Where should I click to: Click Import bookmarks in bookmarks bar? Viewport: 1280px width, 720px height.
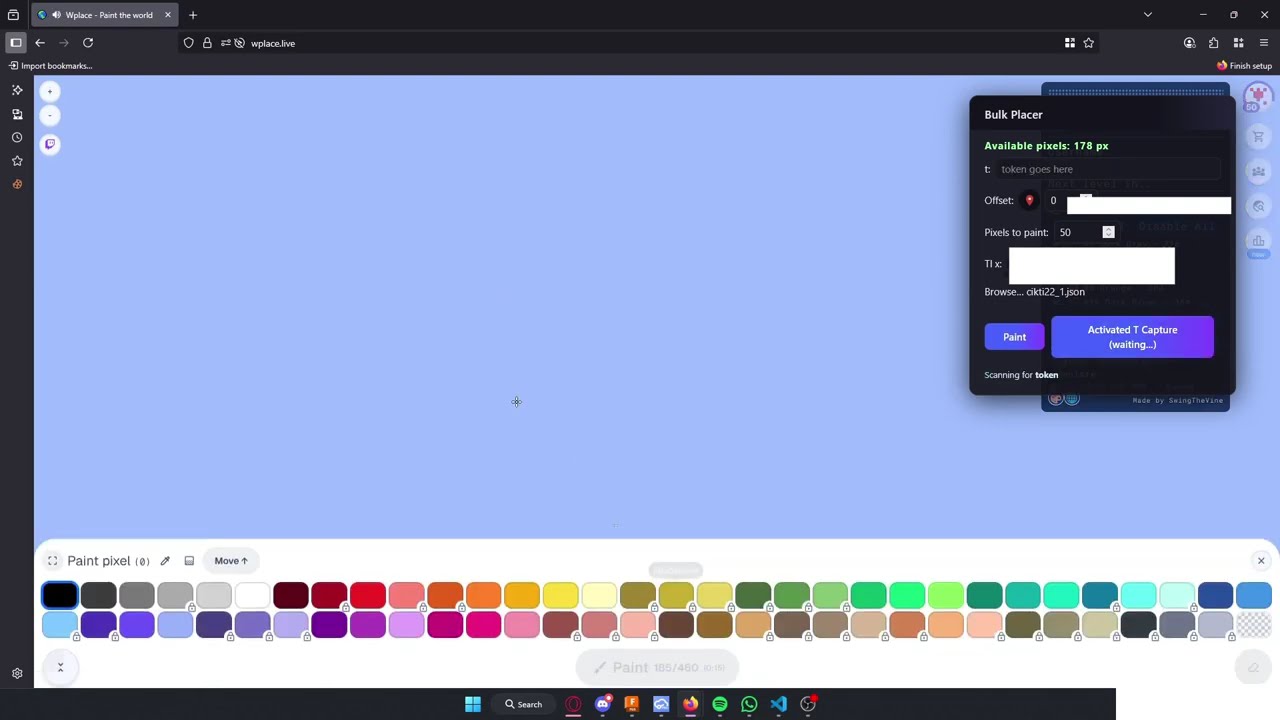[x=51, y=66]
